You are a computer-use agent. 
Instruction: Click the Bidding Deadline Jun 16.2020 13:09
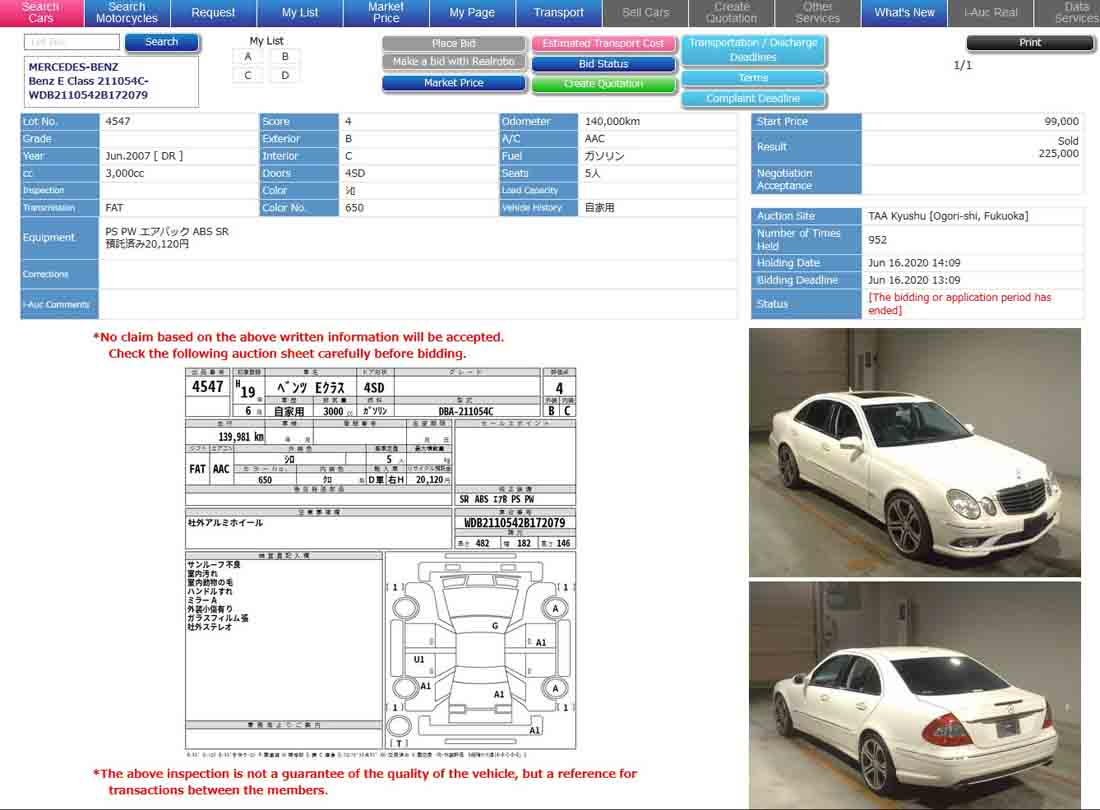tap(914, 280)
